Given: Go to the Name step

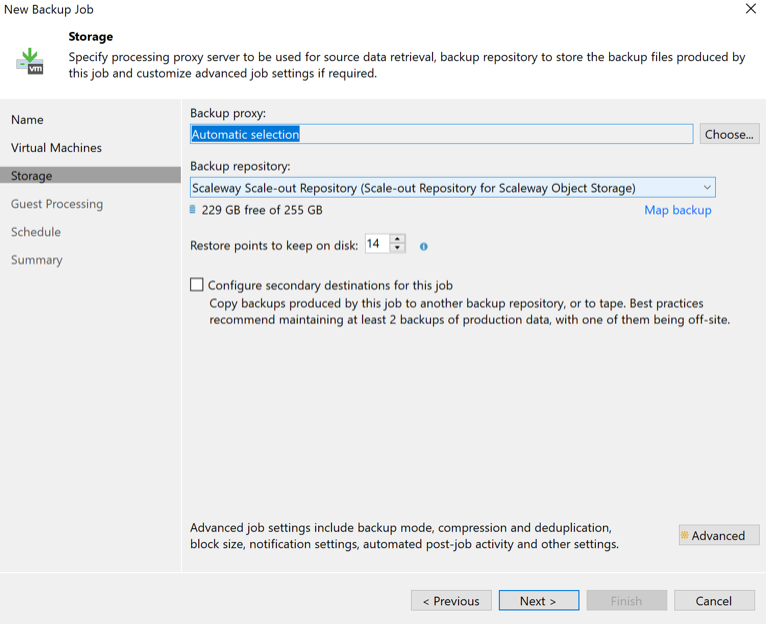Looking at the screenshot, I should (x=28, y=120).
